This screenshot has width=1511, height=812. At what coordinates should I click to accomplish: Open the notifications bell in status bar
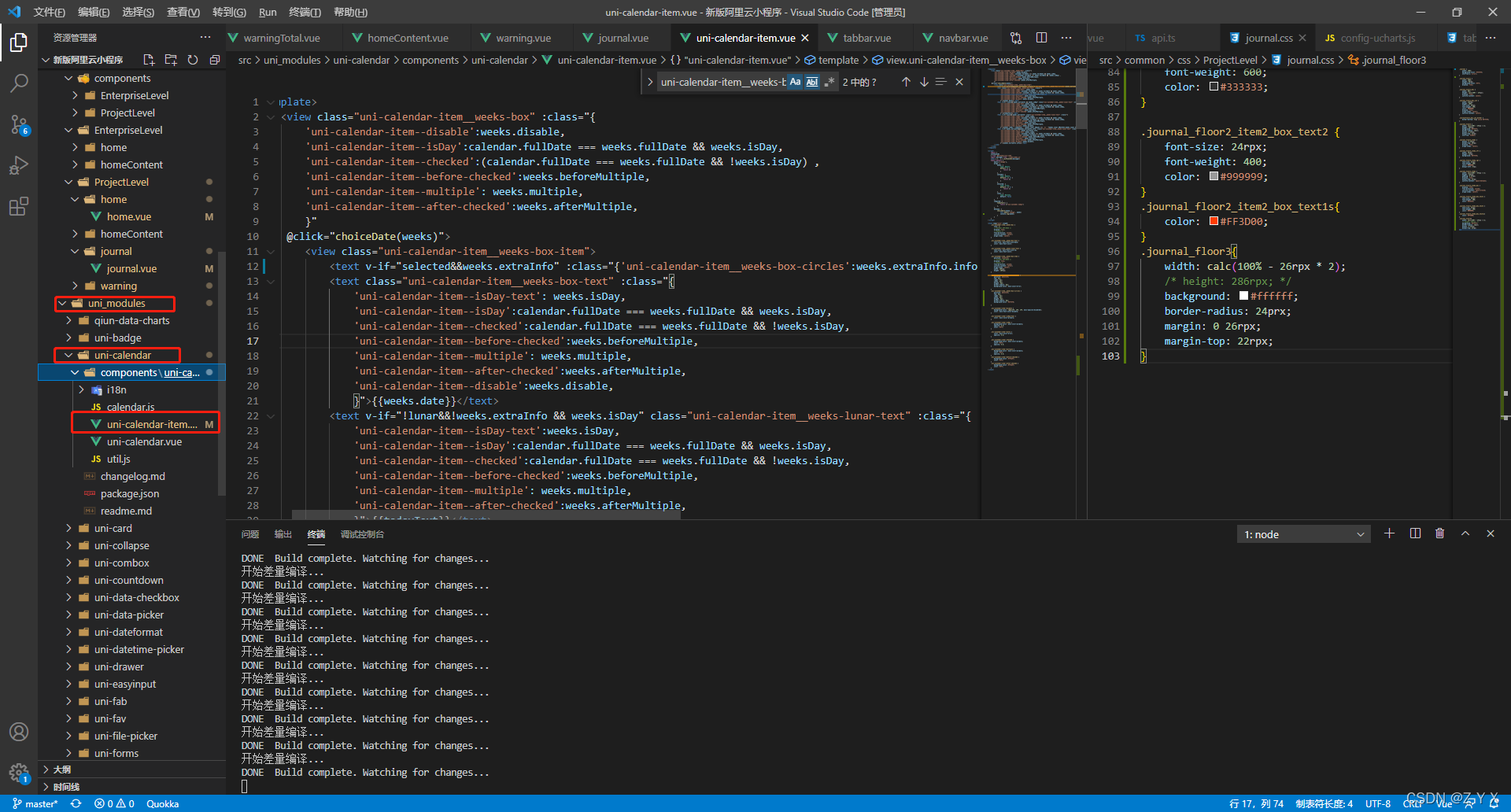click(1494, 803)
